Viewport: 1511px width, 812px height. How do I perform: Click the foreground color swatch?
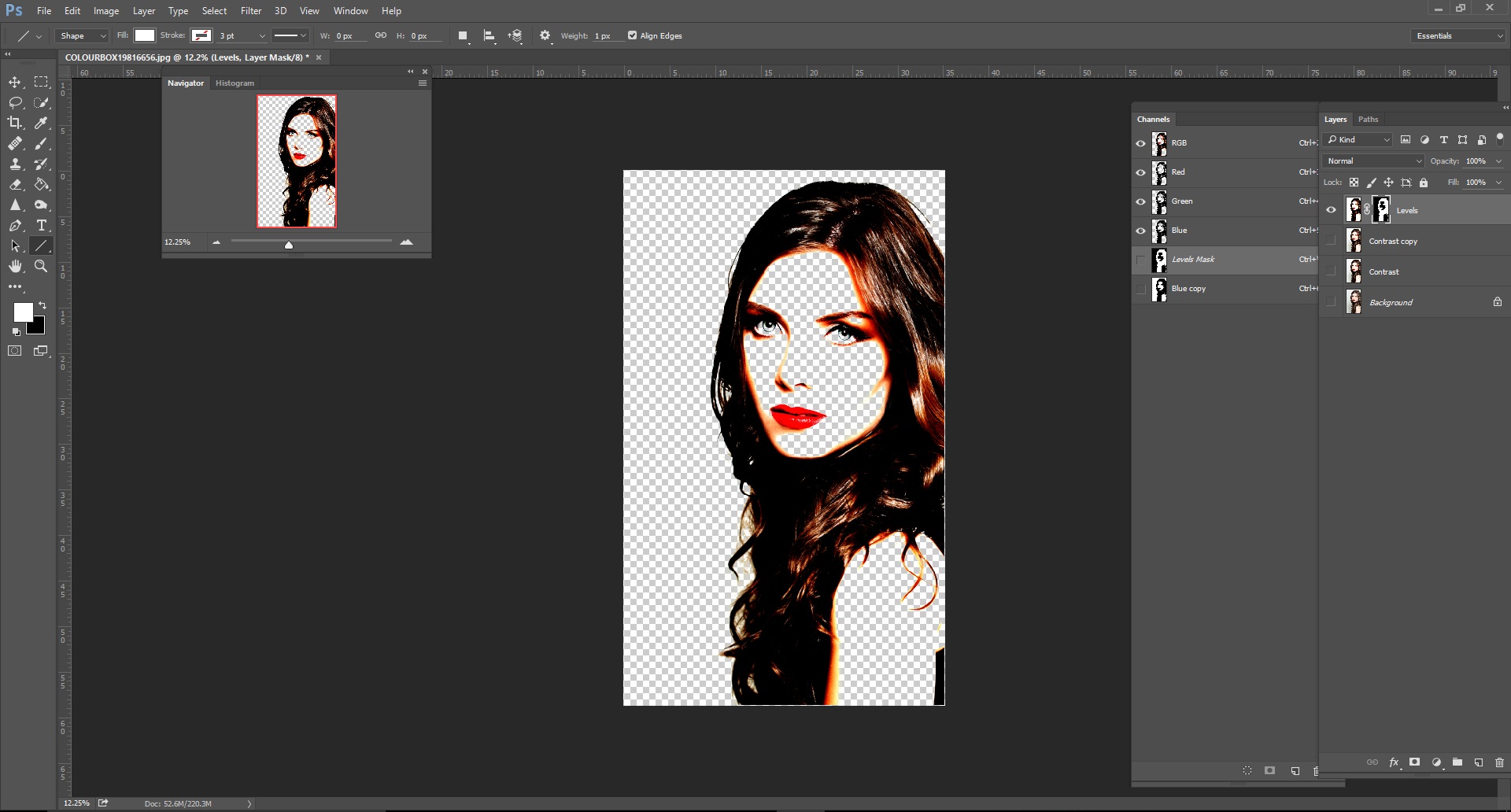pos(23,312)
